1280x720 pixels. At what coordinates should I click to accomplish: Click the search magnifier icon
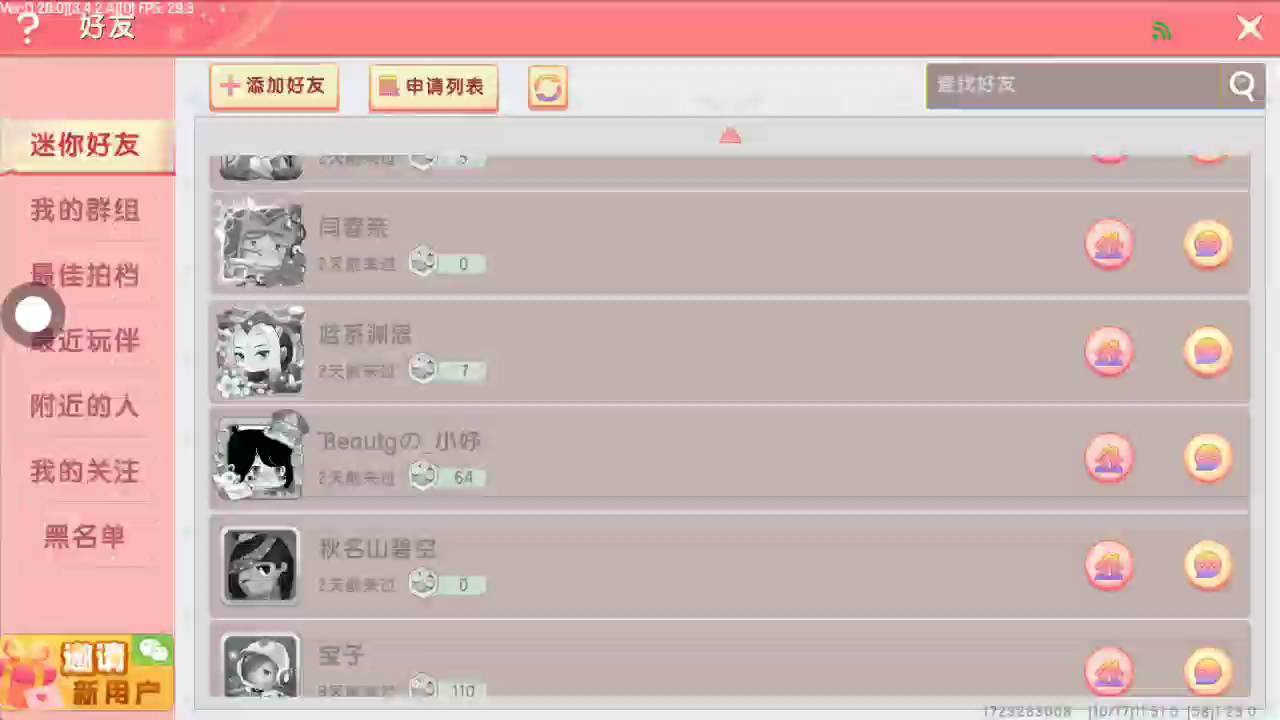tap(1242, 86)
